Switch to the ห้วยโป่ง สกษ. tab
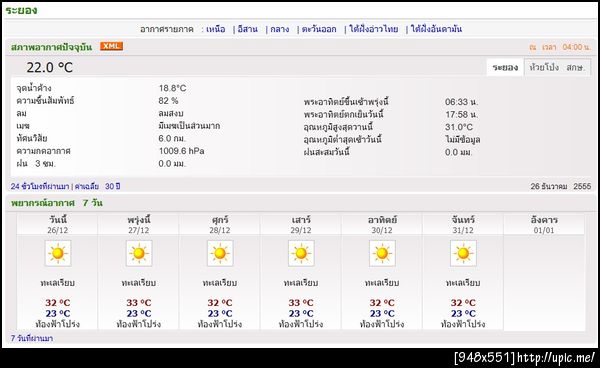 [x=557, y=67]
